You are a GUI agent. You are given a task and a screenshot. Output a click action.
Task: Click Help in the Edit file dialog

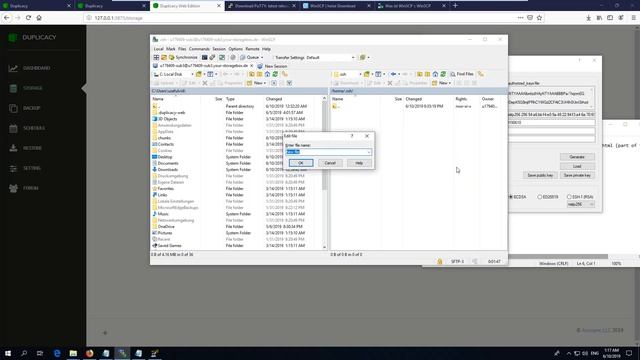359,163
